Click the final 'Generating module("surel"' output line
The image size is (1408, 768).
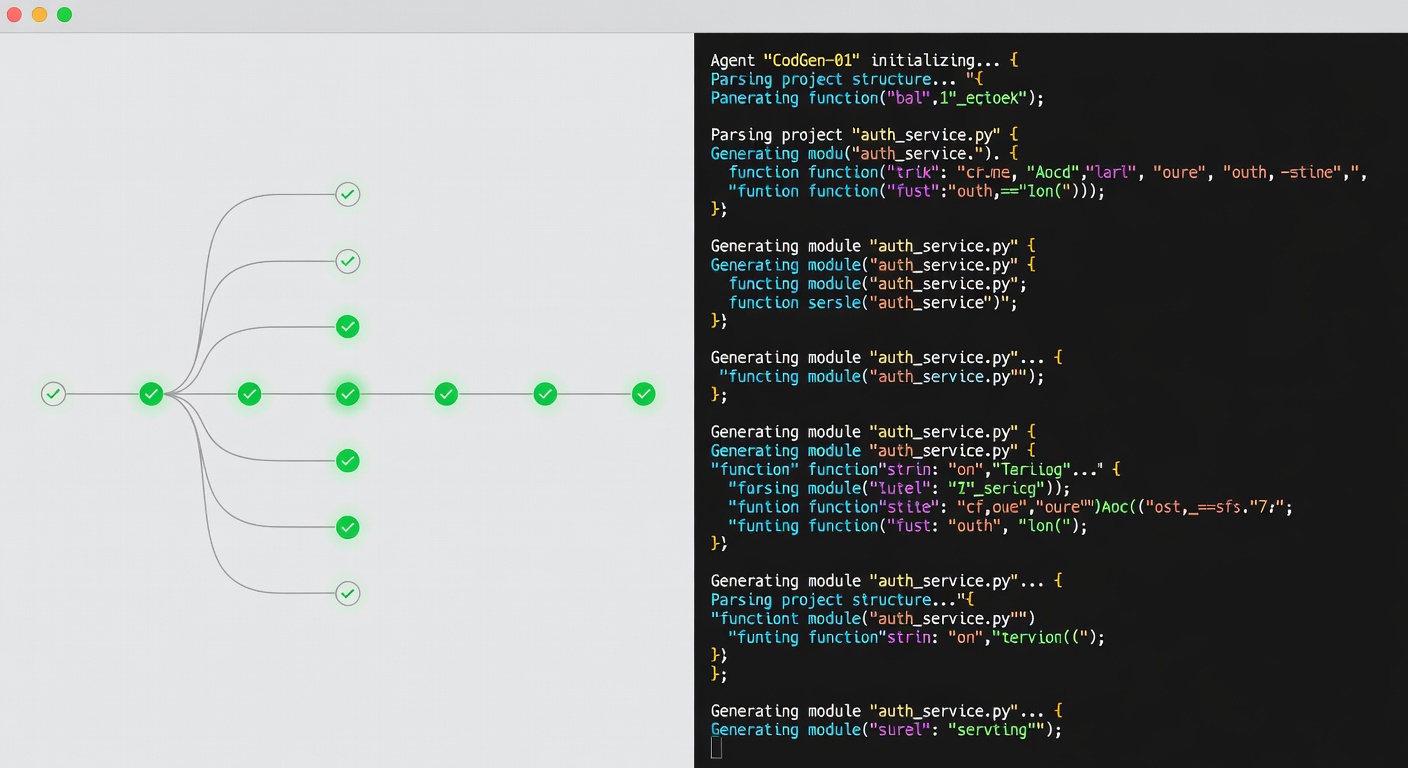[885, 730]
